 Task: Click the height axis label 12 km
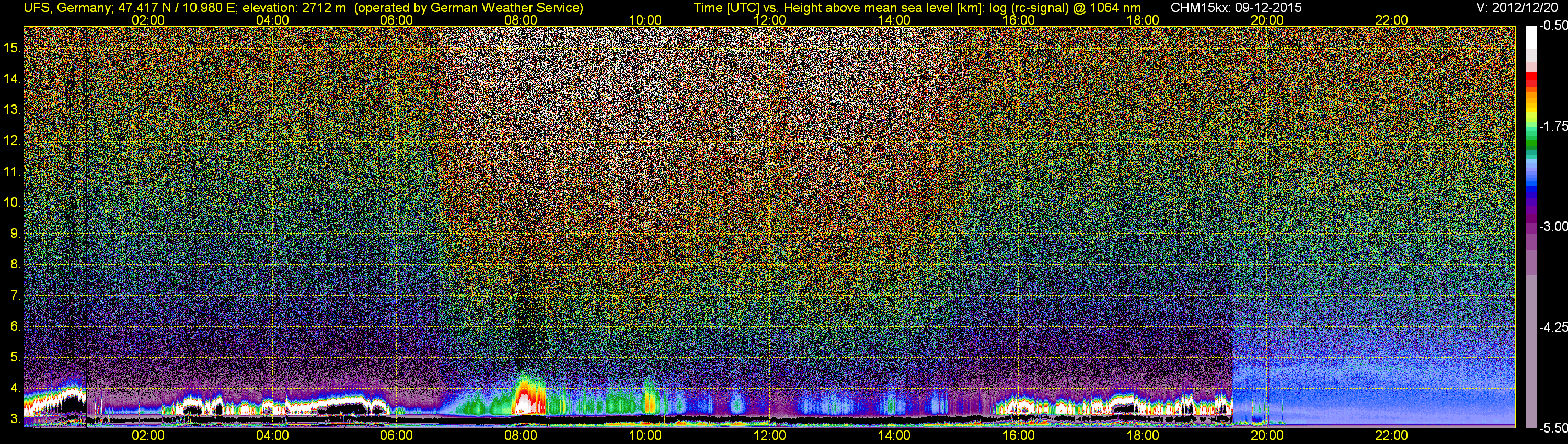pos(11,141)
